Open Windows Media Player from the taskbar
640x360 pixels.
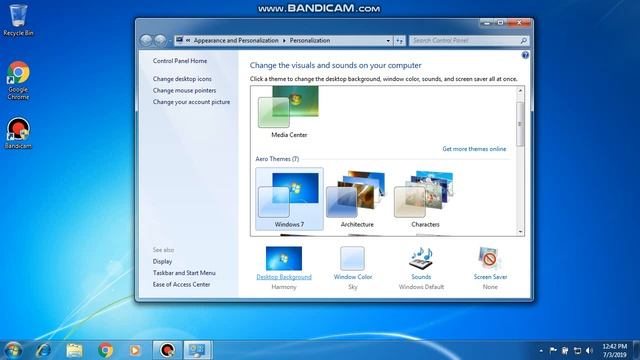135,350
